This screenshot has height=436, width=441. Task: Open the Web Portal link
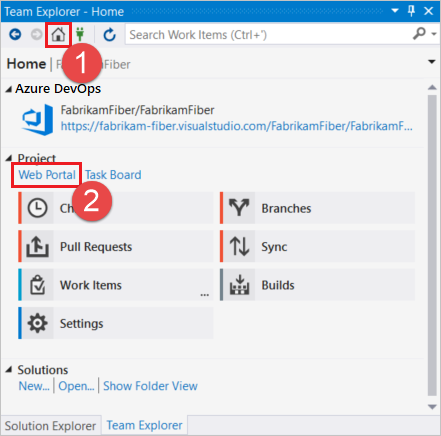coord(47,175)
